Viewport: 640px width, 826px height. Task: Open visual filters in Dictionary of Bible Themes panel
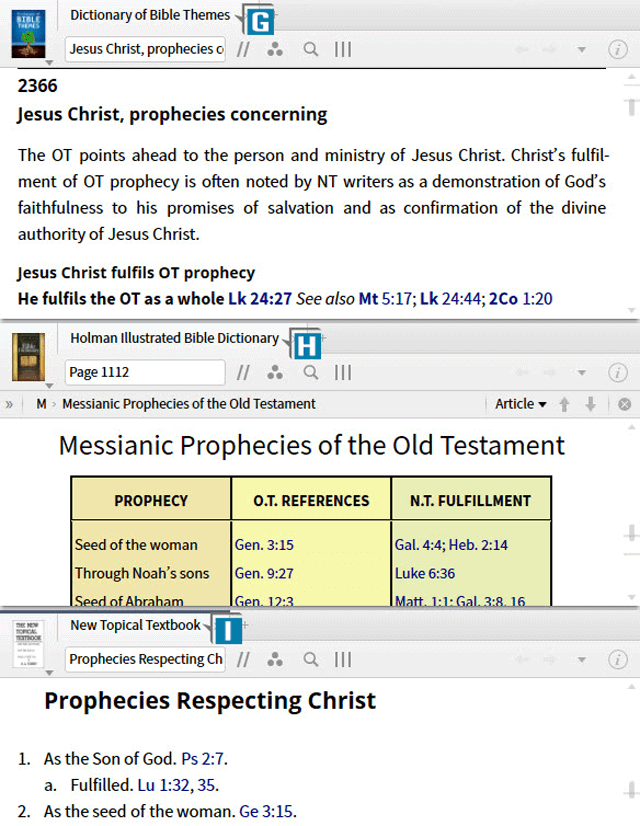pyautogui.click(x=276, y=49)
